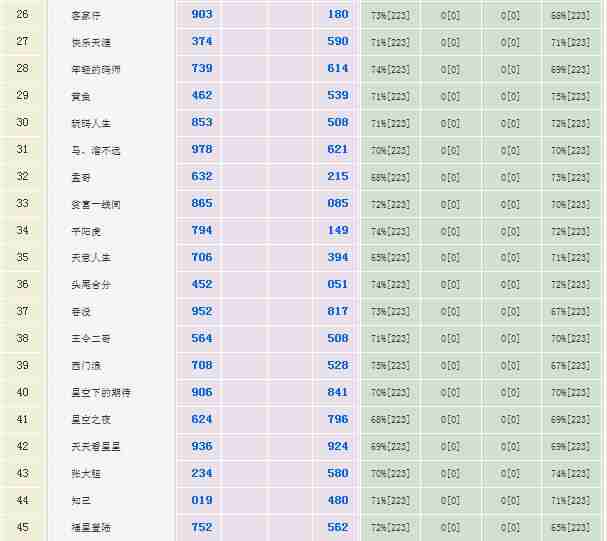Click the blue number 562

click(x=338, y=528)
